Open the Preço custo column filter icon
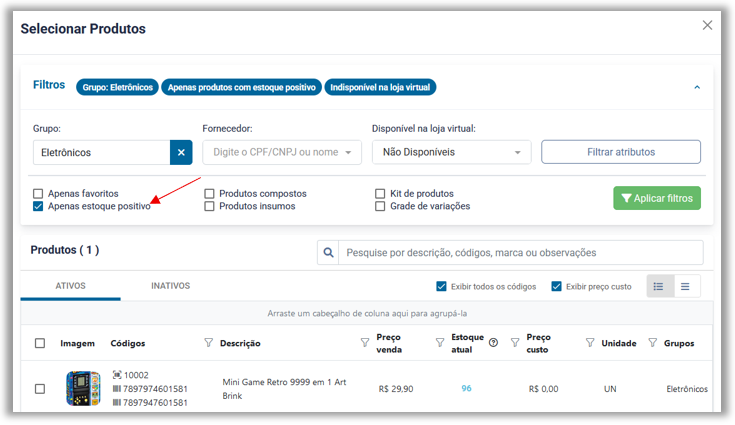Screen dimensions: 735x425 tap(590, 343)
